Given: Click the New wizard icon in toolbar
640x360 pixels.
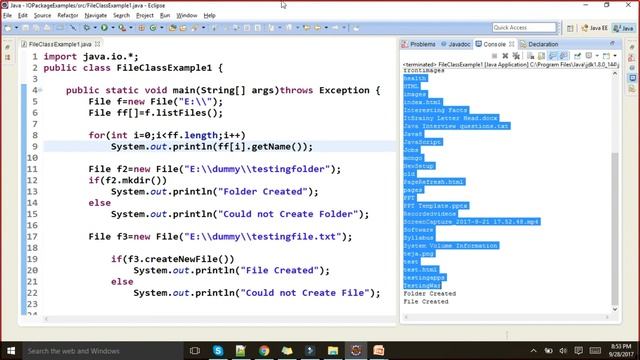Looking at the screenshot, I should click(8, 28).
